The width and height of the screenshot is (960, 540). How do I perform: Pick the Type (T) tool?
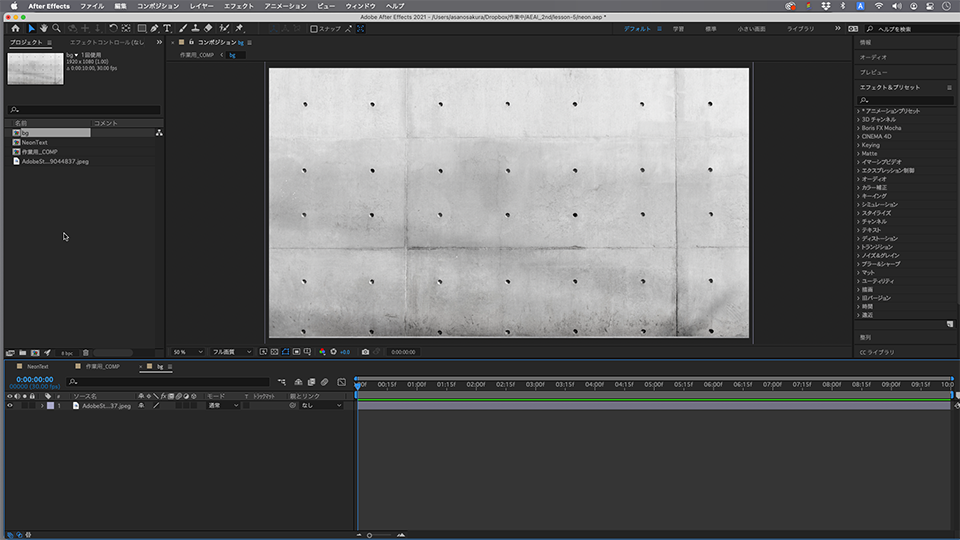click(167, 28)
